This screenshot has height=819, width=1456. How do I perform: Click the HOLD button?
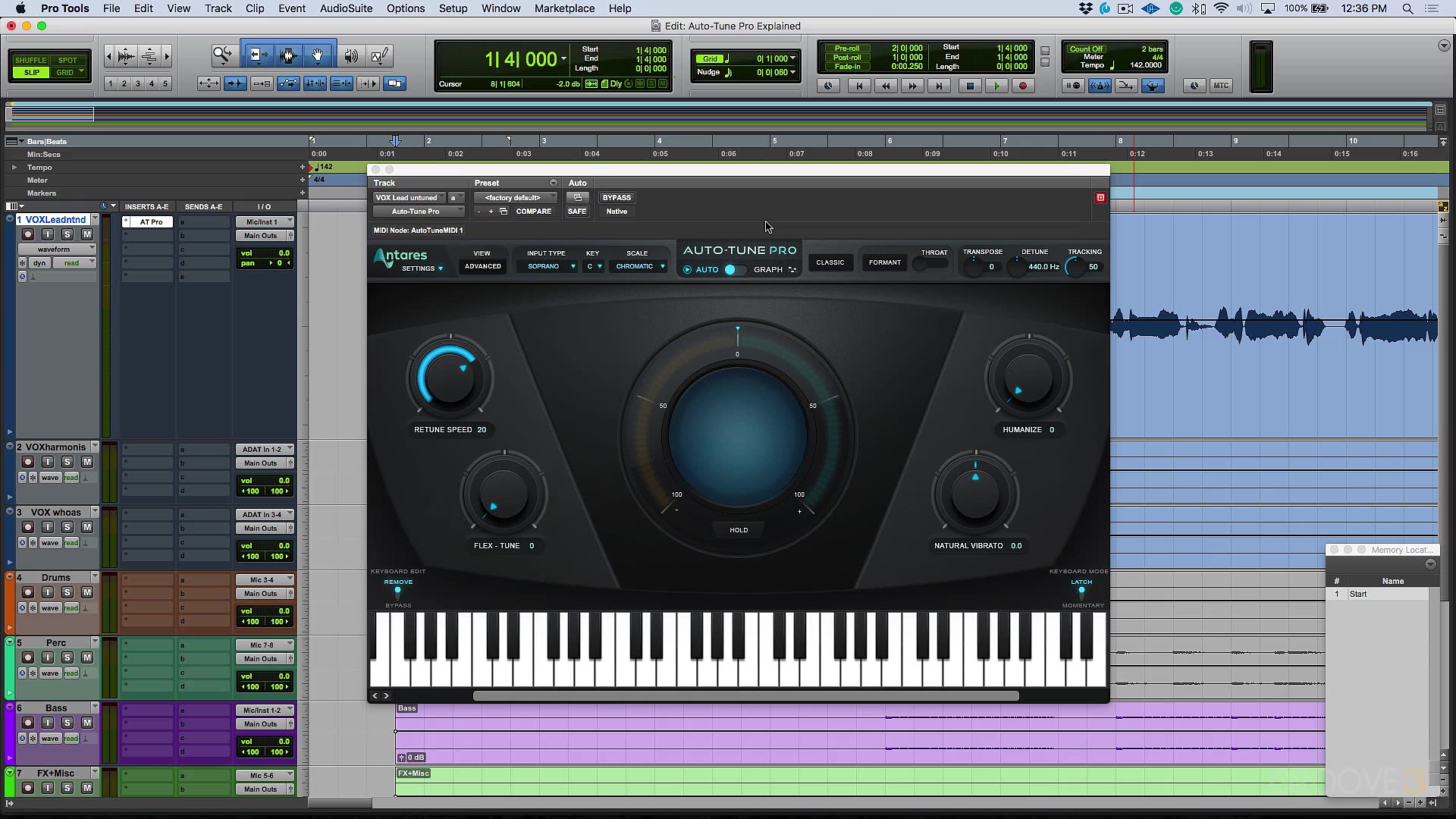739,530
